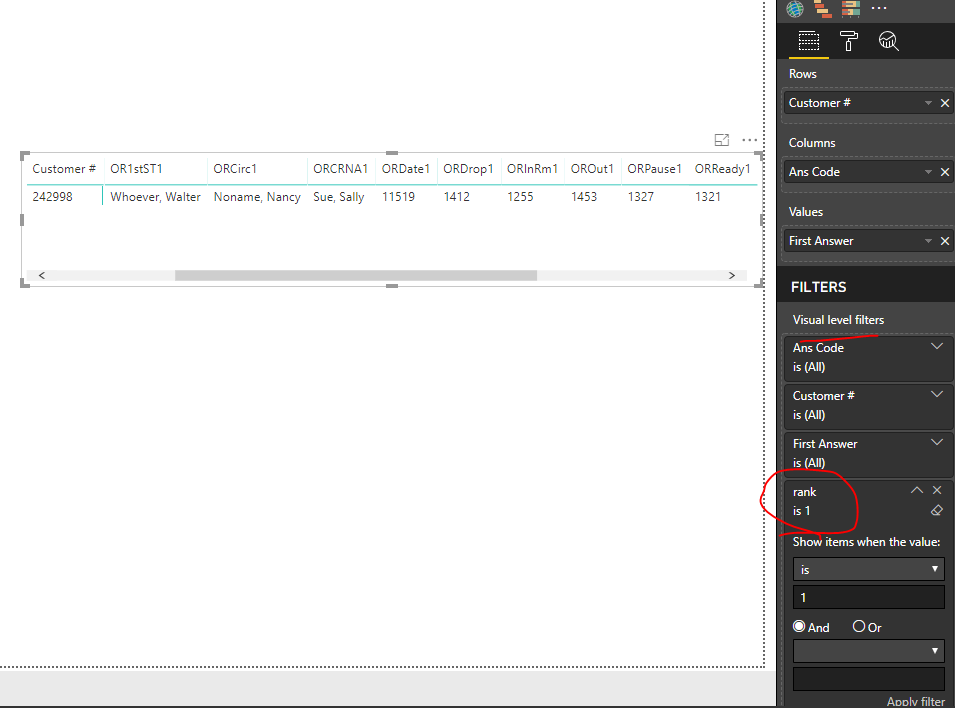The image size is (955, 708).
Task: Click the OROut1 column header
Action: coord(592,169)
